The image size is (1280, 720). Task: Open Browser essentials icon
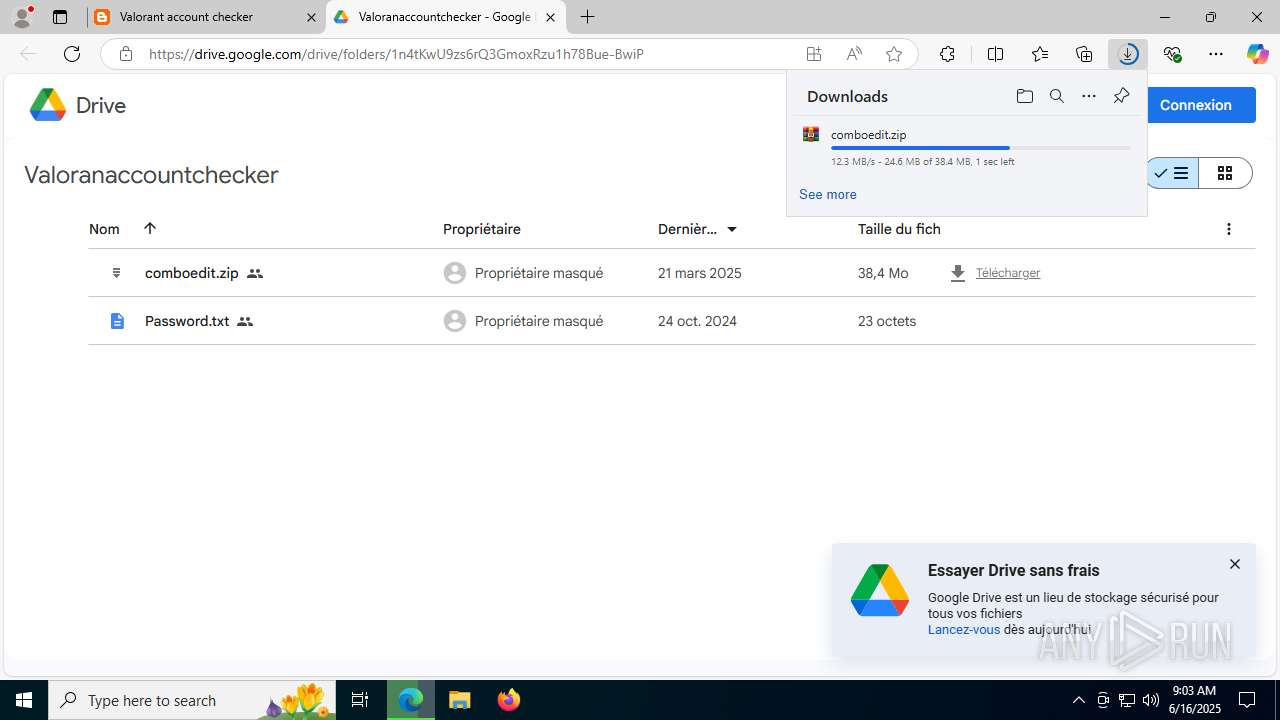pyautogui.click(x=1172, y=54)
